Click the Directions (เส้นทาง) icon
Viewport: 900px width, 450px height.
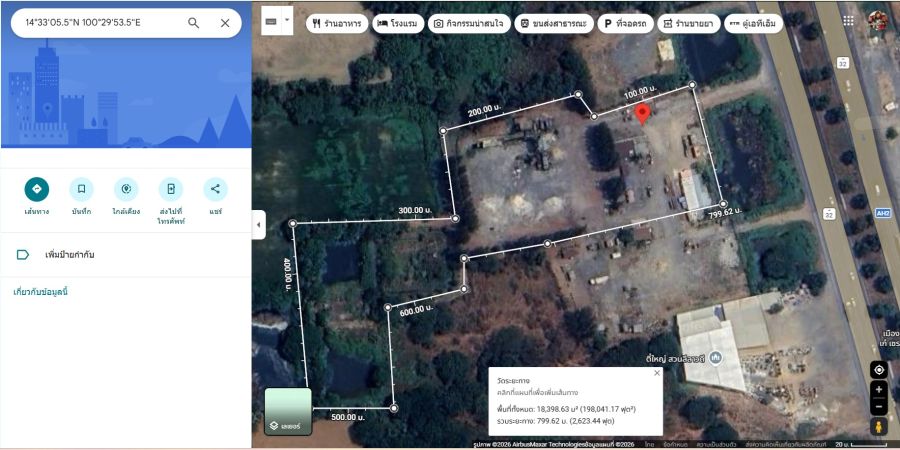(x=37, y=189)
